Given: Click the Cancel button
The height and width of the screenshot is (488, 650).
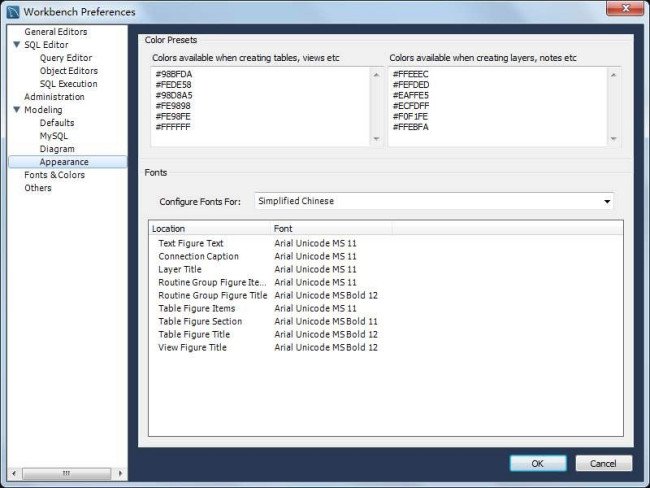Looking at the screenshot, I should click(x=604, y=463).
